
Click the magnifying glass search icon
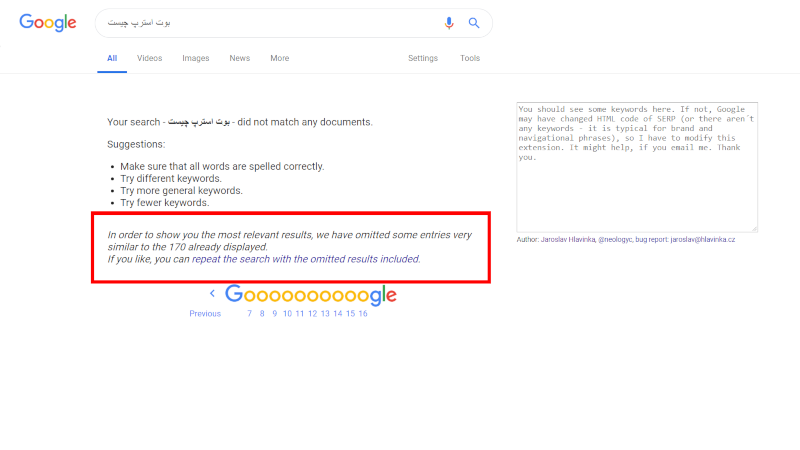474,23
